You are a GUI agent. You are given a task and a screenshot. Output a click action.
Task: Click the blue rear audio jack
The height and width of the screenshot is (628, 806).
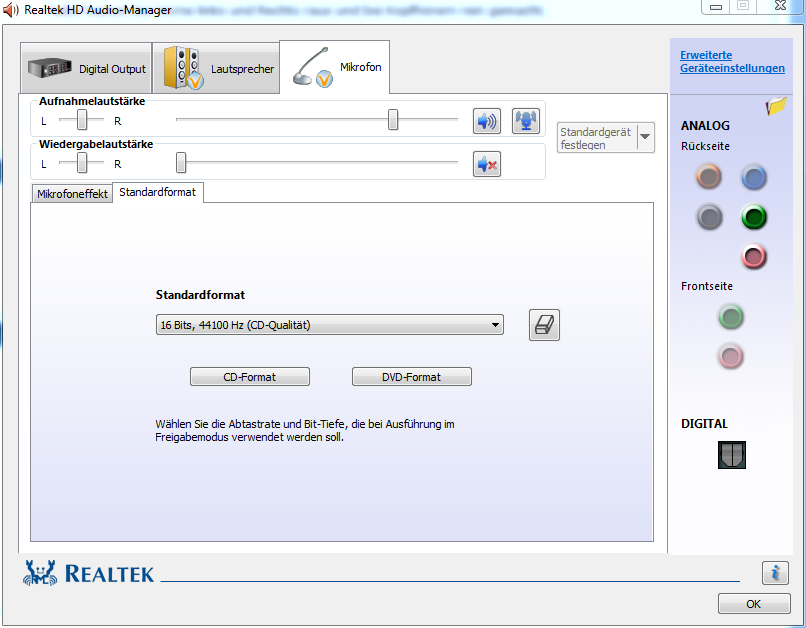754,178
